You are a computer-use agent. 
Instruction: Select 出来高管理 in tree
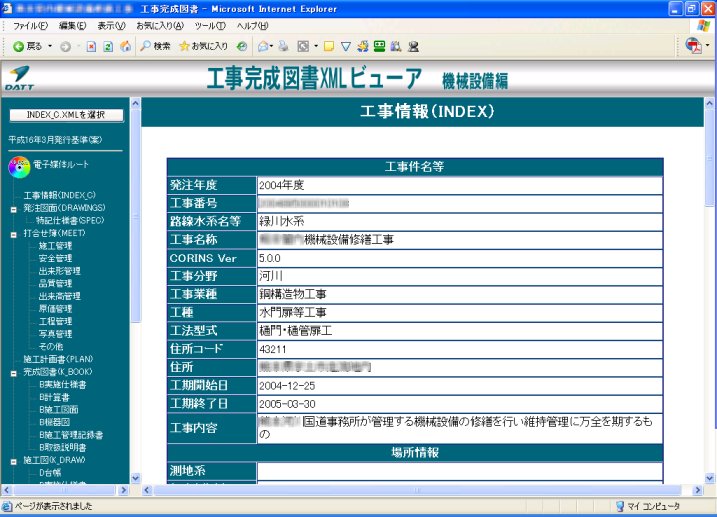coord(59,296)
